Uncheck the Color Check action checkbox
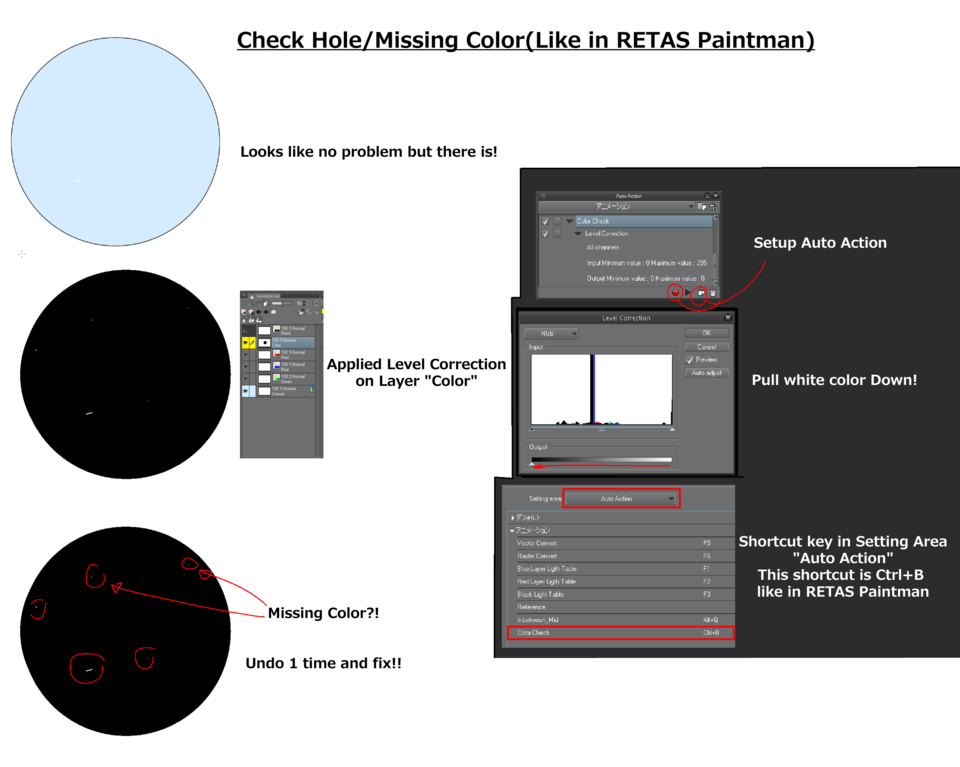Screen dimensions: 960x767 544,221
